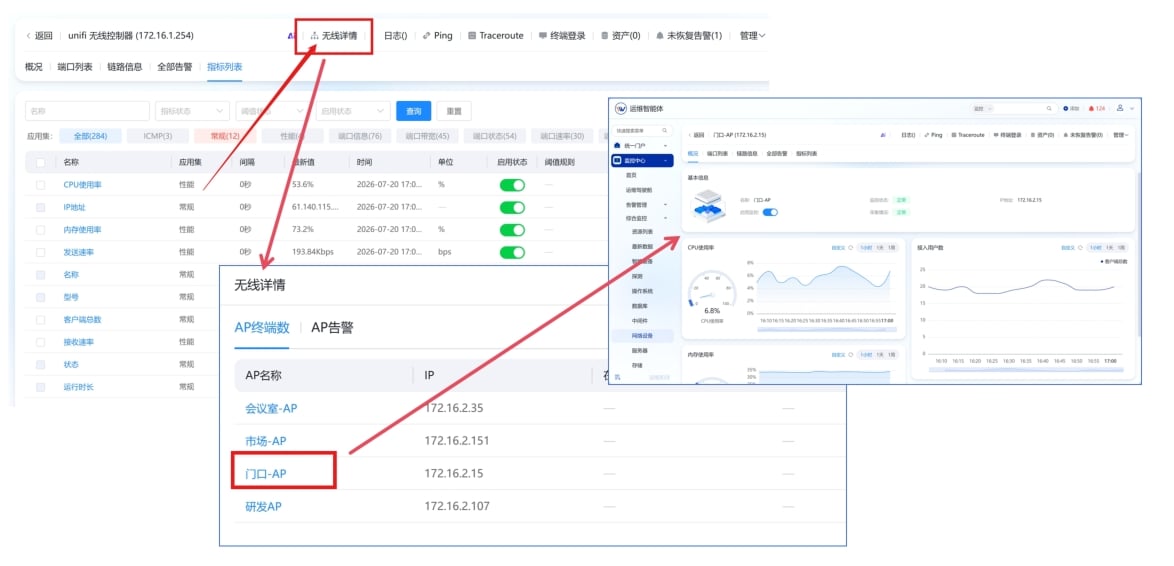Refresh the 内存使用率 chart in right window
This screenshot has width=1174, height=566.
coord(851,355)
